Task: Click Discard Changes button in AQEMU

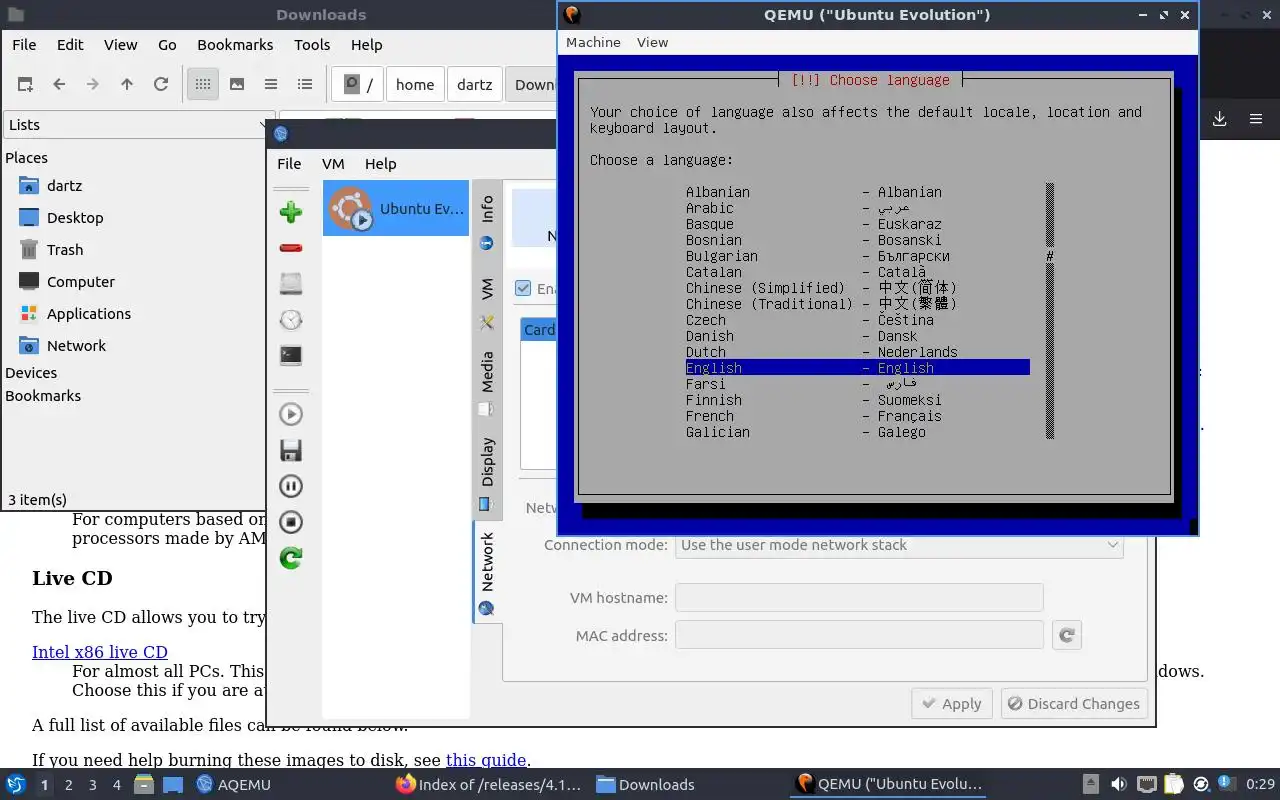Action: point(1072,703)
